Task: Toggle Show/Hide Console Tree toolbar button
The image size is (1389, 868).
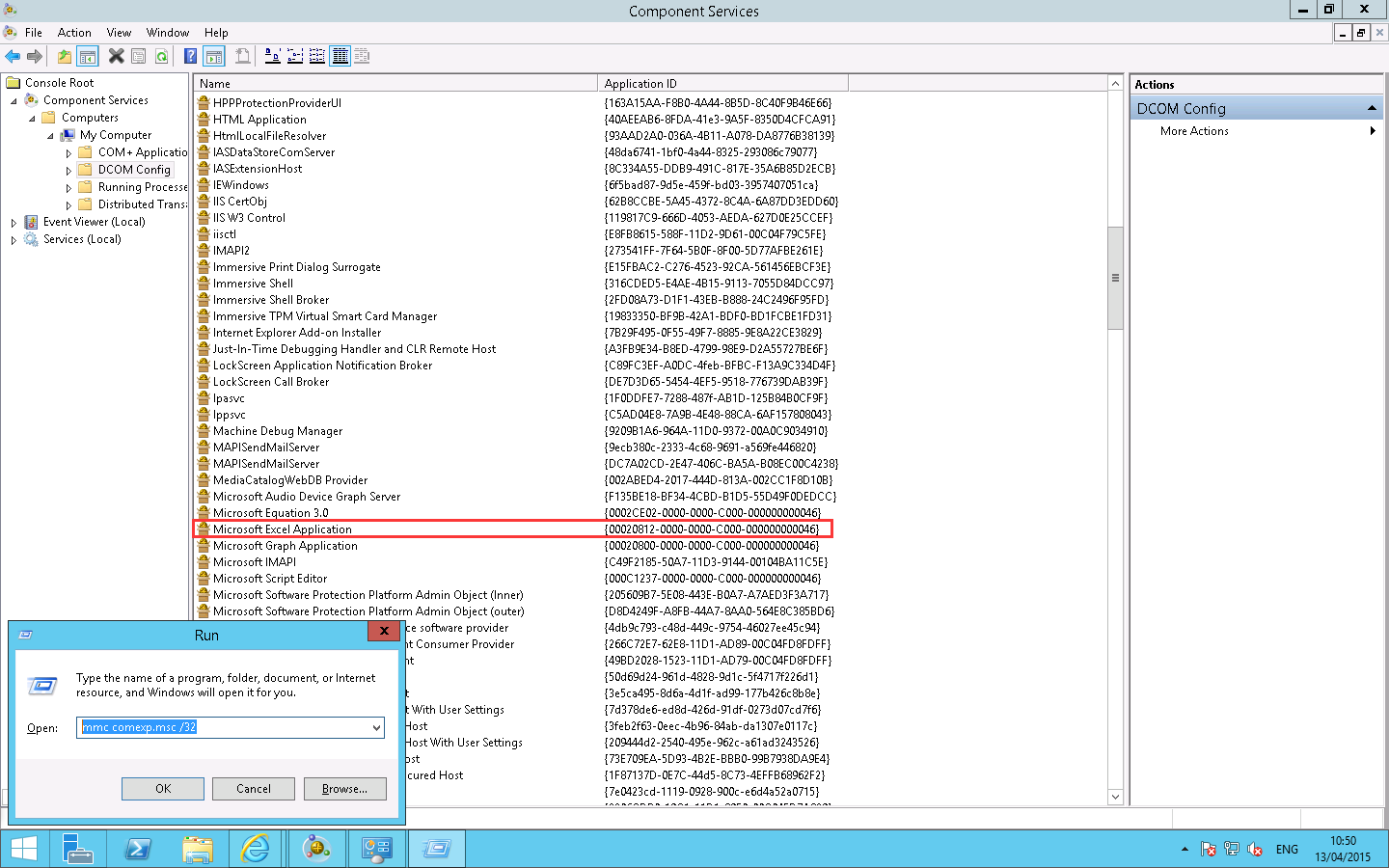Action: [88, 57]
